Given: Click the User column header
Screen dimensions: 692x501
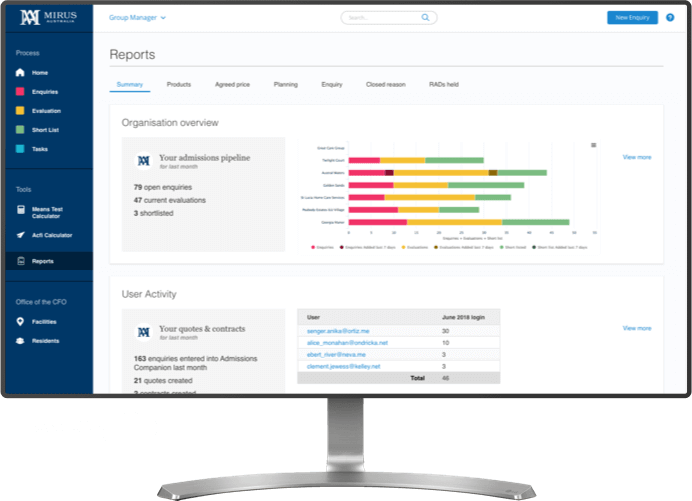Looking at the screenshot, I should click(313, 317).
